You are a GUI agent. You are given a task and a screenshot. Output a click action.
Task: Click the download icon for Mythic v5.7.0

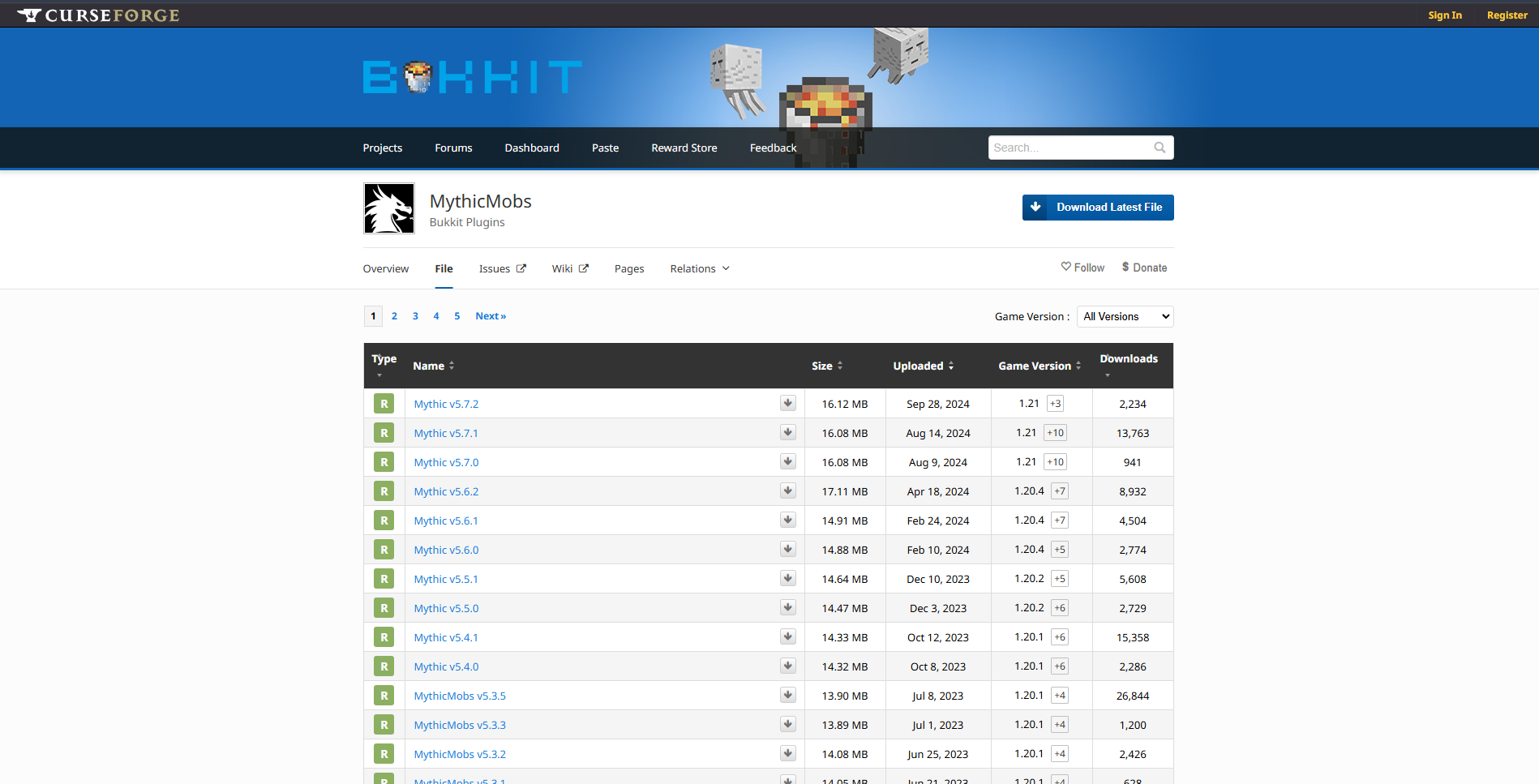coord(788,461)
